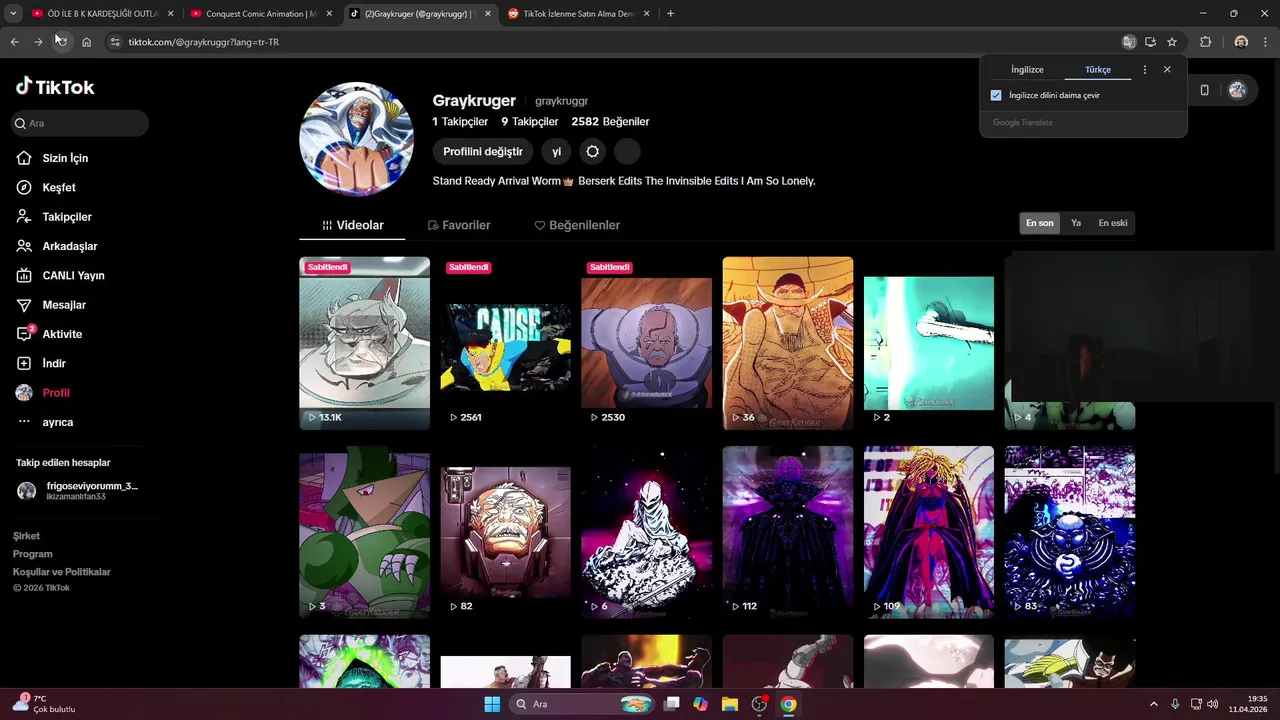Switch to the Favoriler tab
Image resolution: width=1280 pixels, height=720 pixels.
[459, 225]
